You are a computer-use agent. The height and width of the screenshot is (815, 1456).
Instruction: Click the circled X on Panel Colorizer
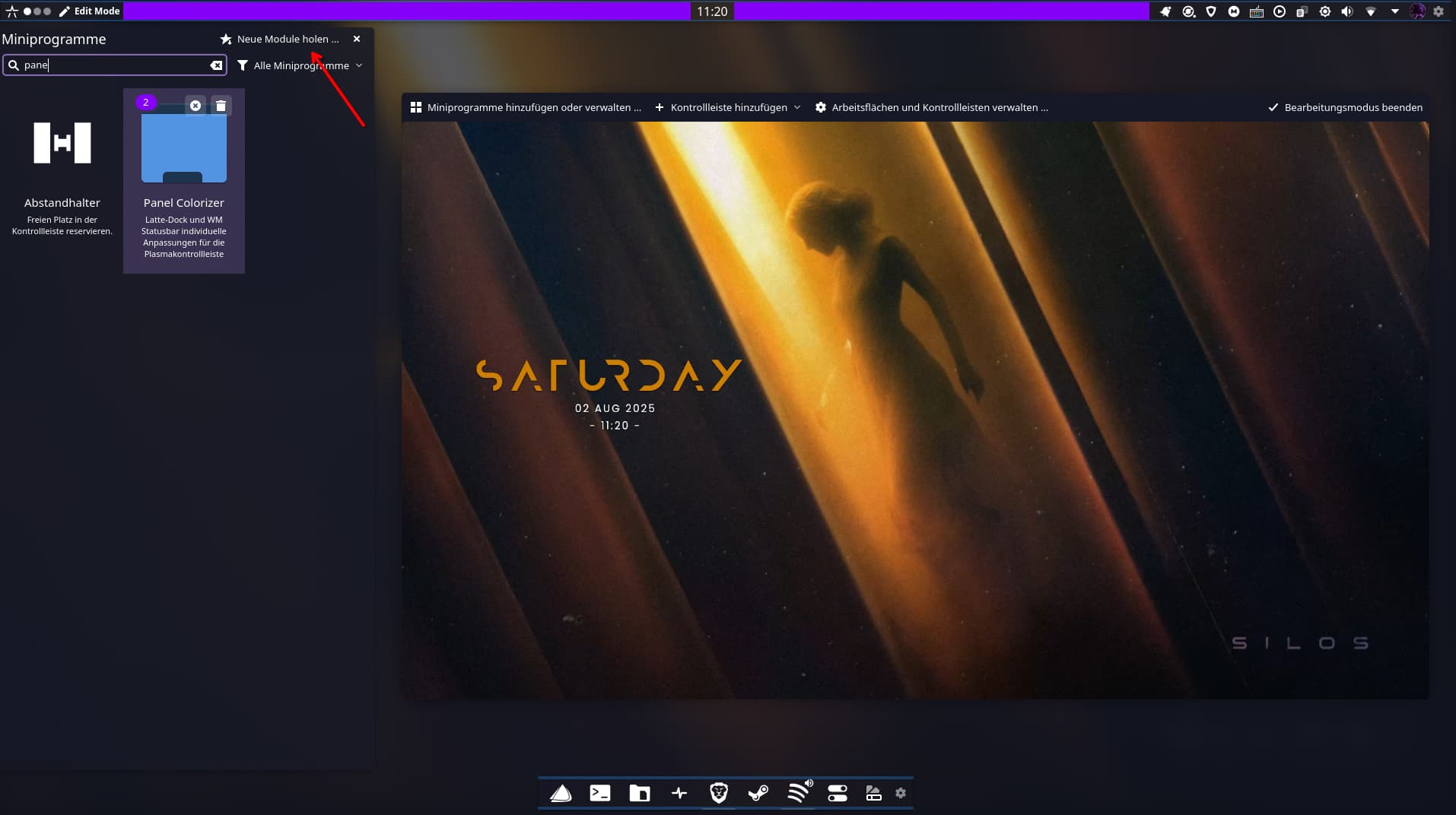(196, 106)
